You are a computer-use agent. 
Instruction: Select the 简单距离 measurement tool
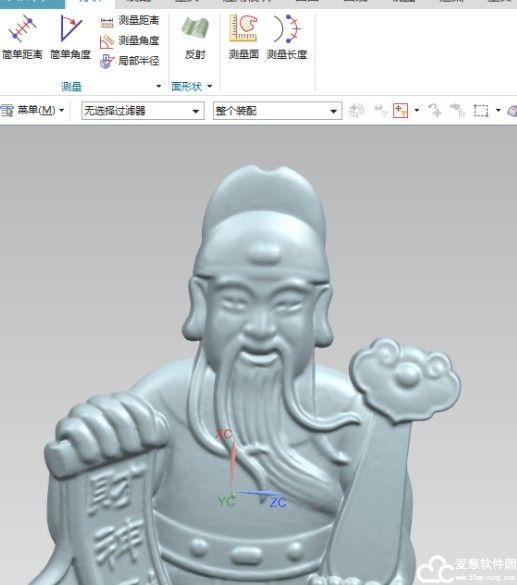pos(22,37)
